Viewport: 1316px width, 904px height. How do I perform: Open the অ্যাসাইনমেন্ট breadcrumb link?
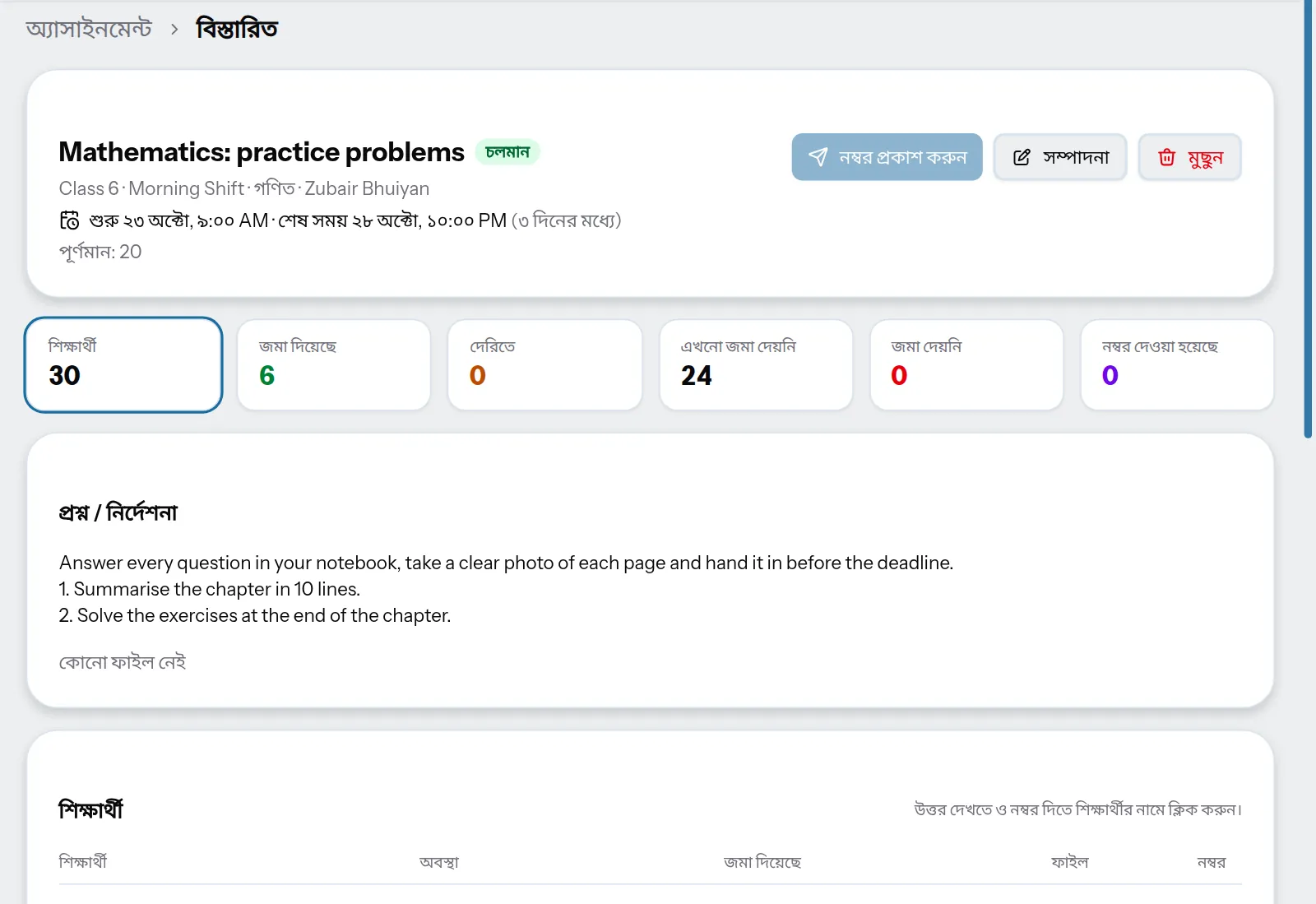coord(89,29)
